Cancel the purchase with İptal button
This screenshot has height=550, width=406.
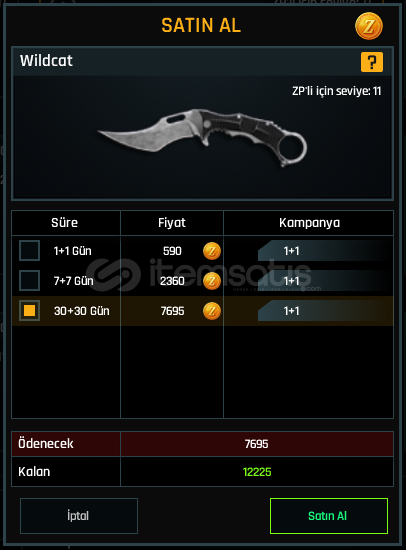79,516
